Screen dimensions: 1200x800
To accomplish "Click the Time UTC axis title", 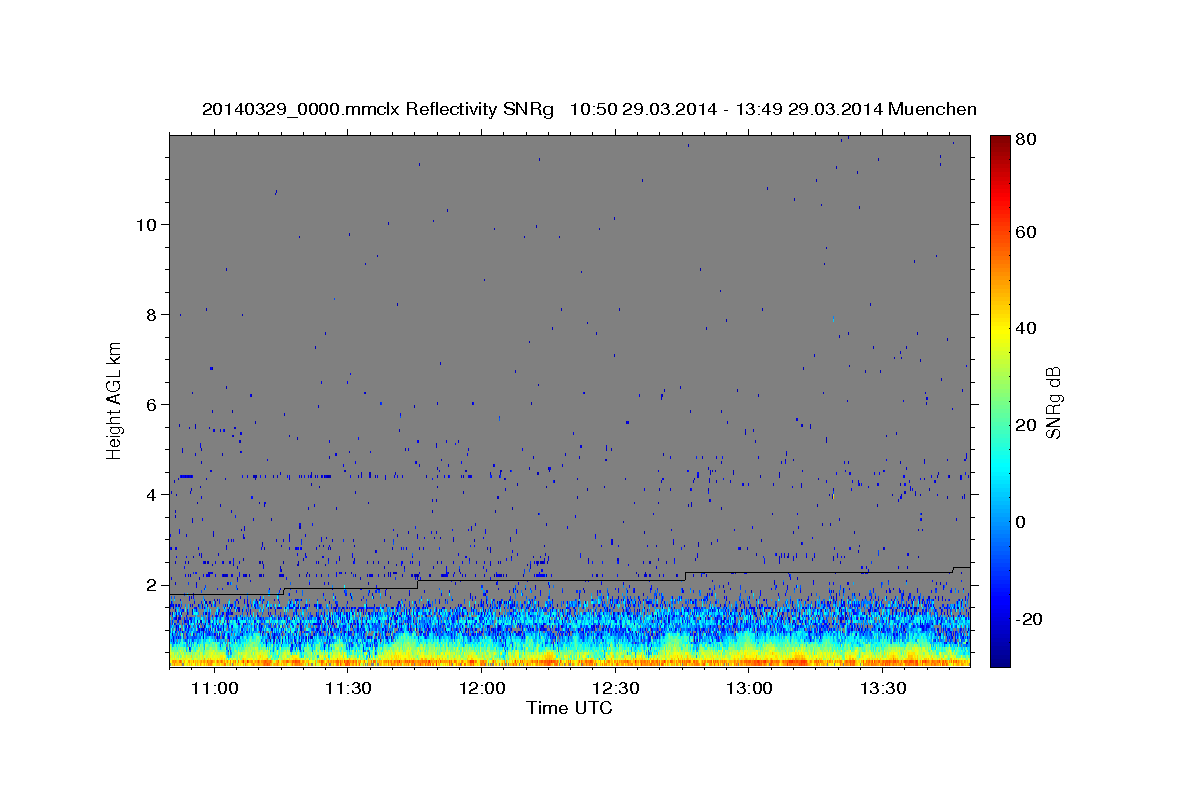I will (x=569, y=708).
